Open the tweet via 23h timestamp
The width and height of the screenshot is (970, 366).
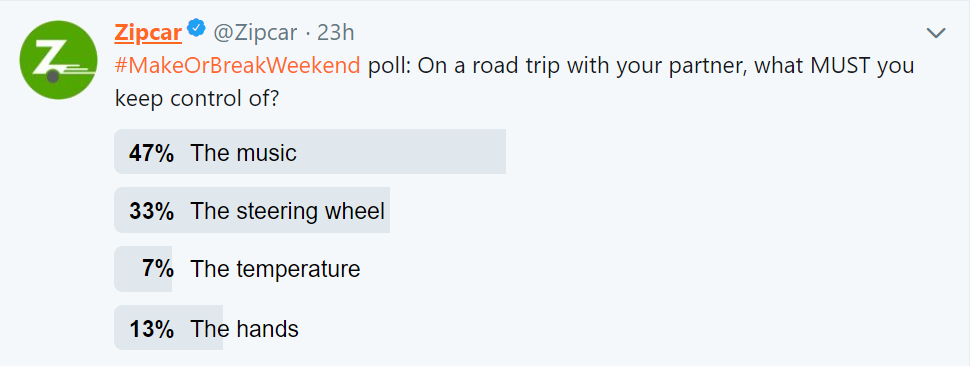pyautogui.click(x=335, y=32)
